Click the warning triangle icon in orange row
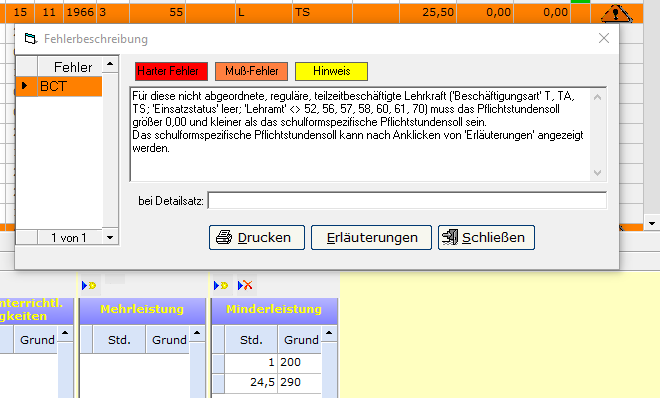 coord(616,13)
